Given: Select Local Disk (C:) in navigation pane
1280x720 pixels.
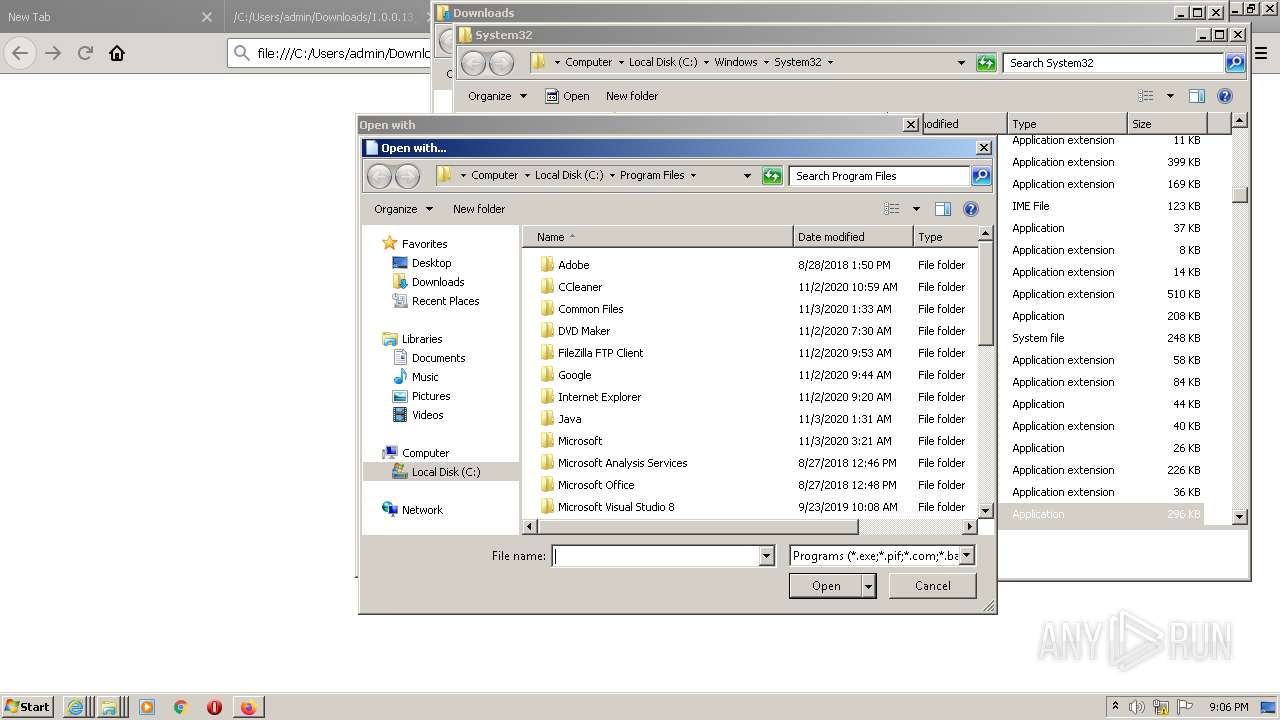Looking at the screenshot, I should pos(441,472).
